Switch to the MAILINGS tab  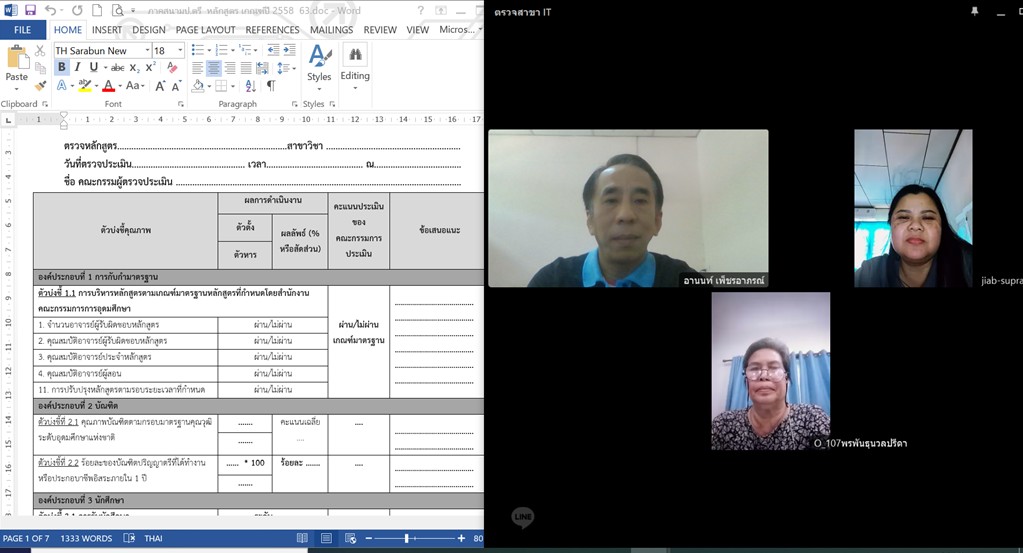331,30
